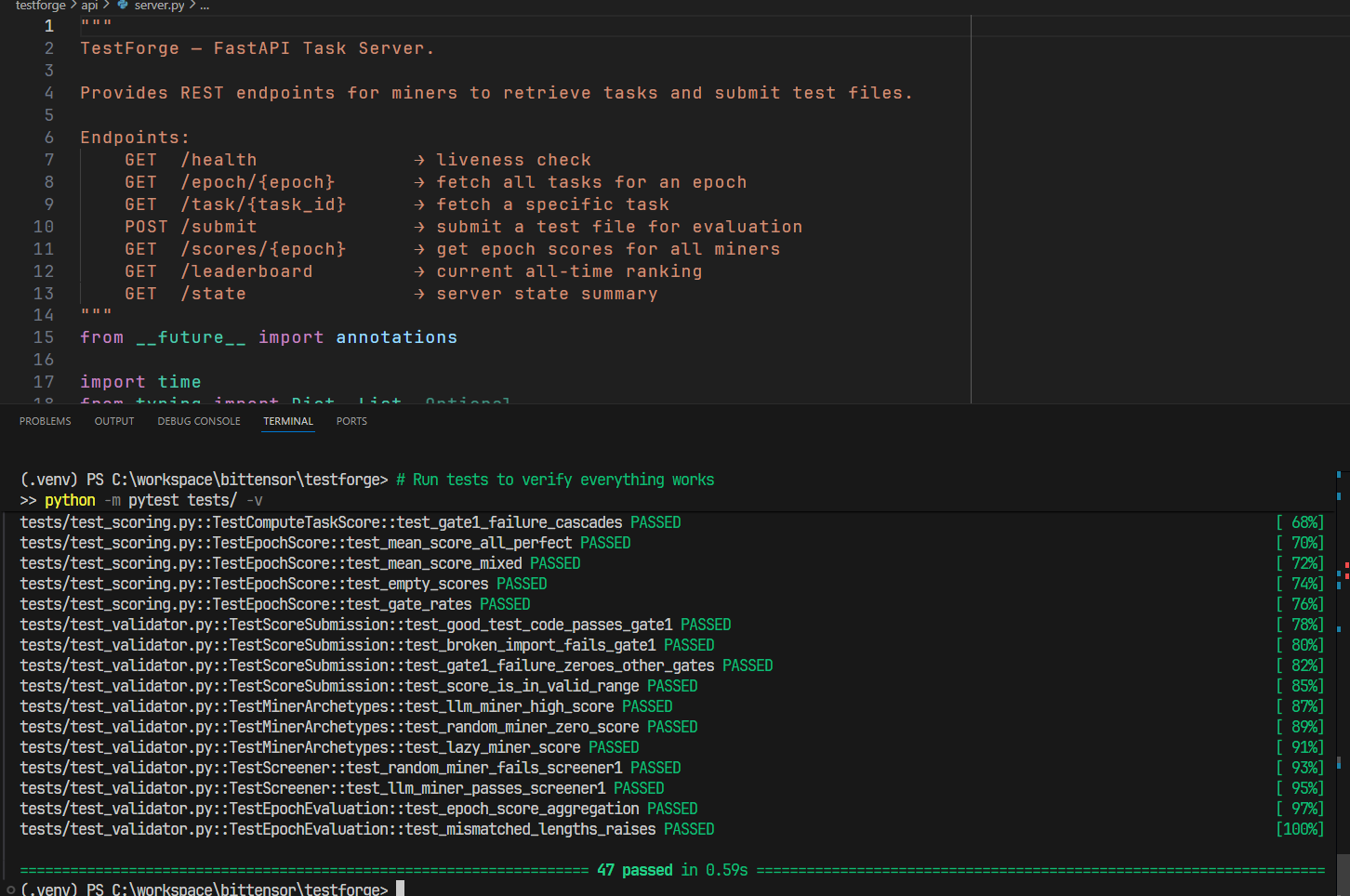Expand the breadcrumb ellipsis symbol list

(x=205, y=6)
